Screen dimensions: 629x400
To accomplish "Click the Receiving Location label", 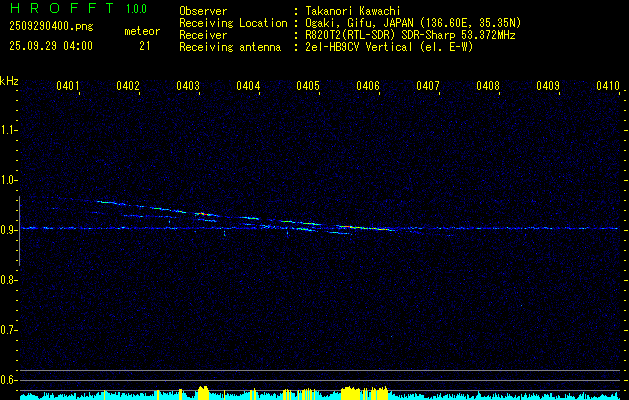I will [233, 23].
